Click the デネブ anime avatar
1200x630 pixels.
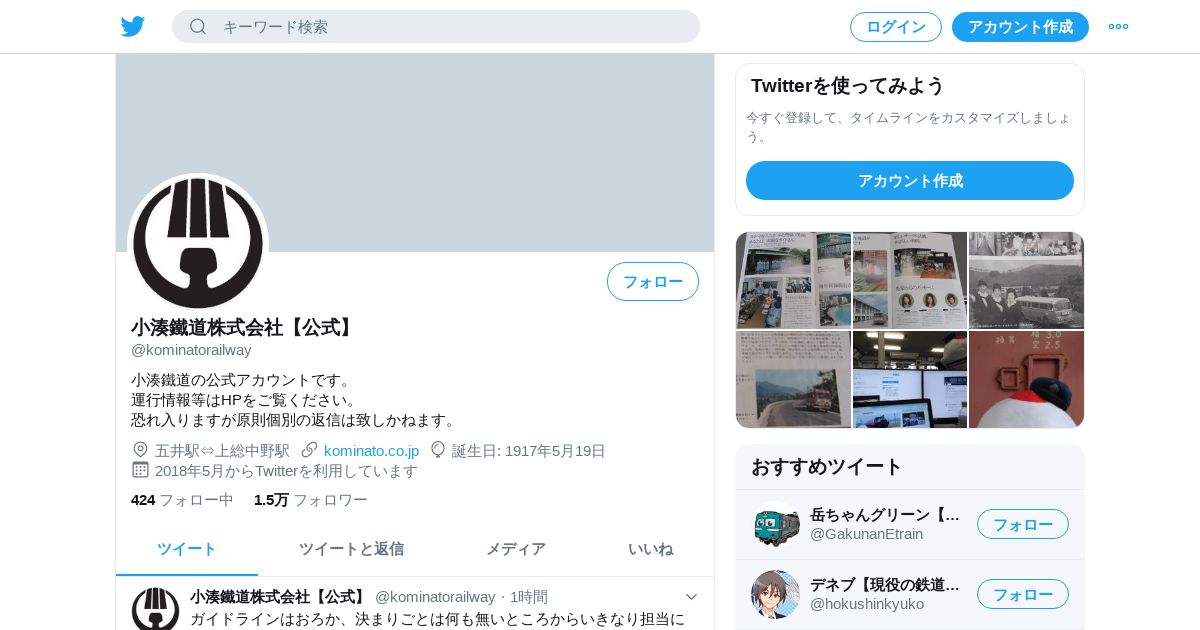pos(776,594)
